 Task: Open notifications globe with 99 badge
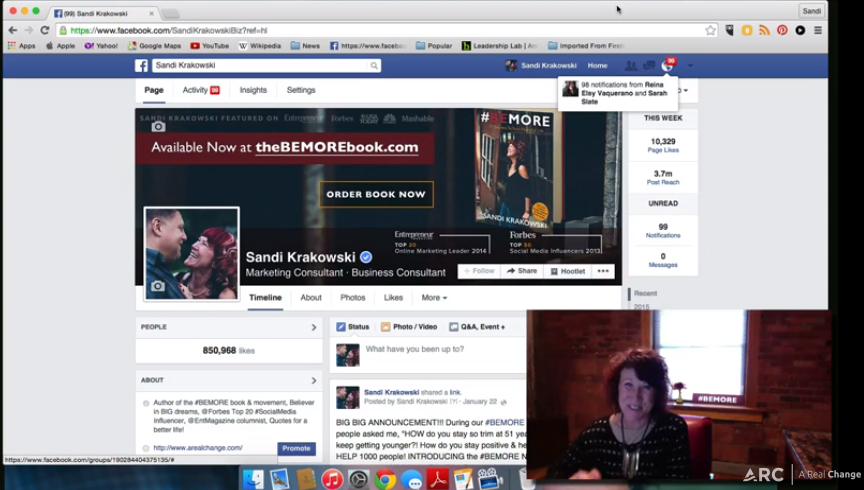[668, 65]
